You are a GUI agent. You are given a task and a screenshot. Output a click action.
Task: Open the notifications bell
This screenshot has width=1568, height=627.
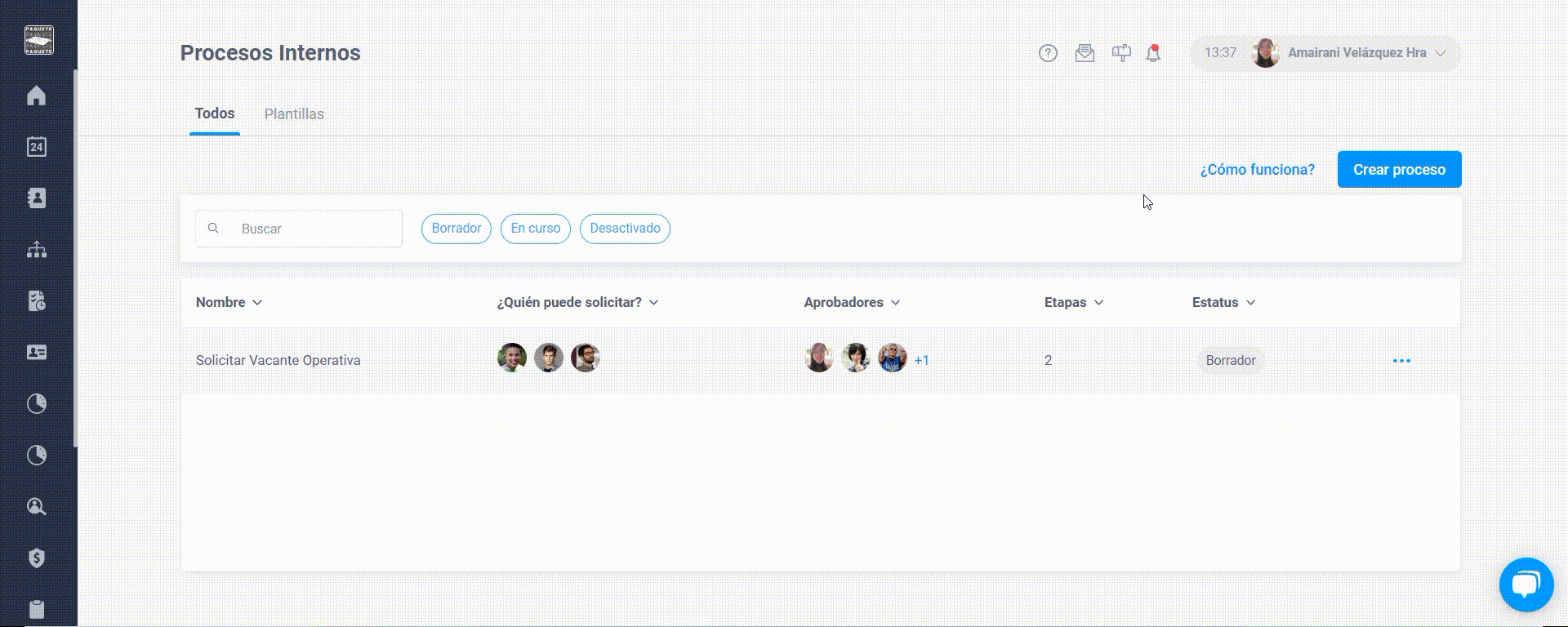[1153, 53]
